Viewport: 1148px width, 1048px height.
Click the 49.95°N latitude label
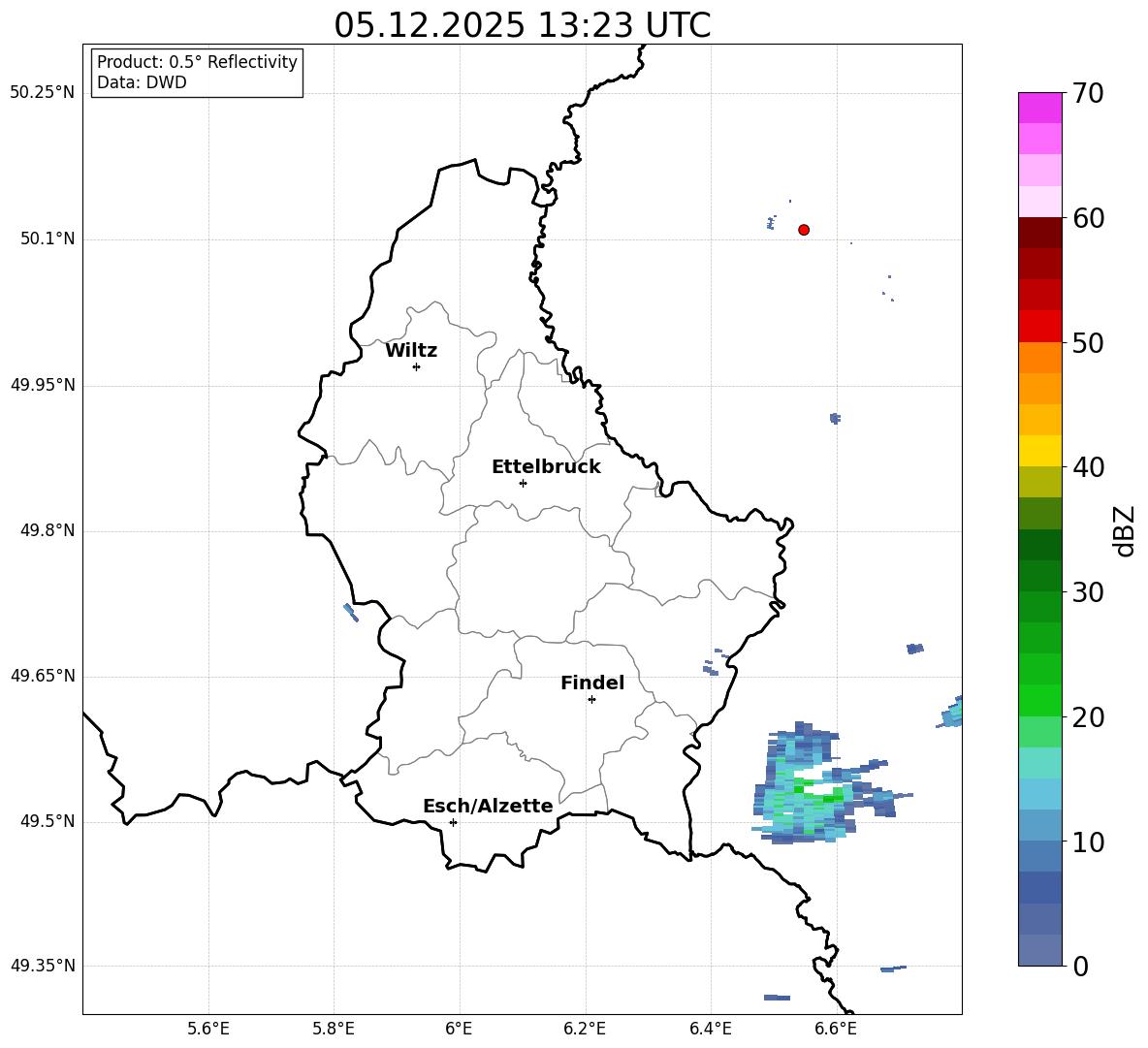(43, 385)
